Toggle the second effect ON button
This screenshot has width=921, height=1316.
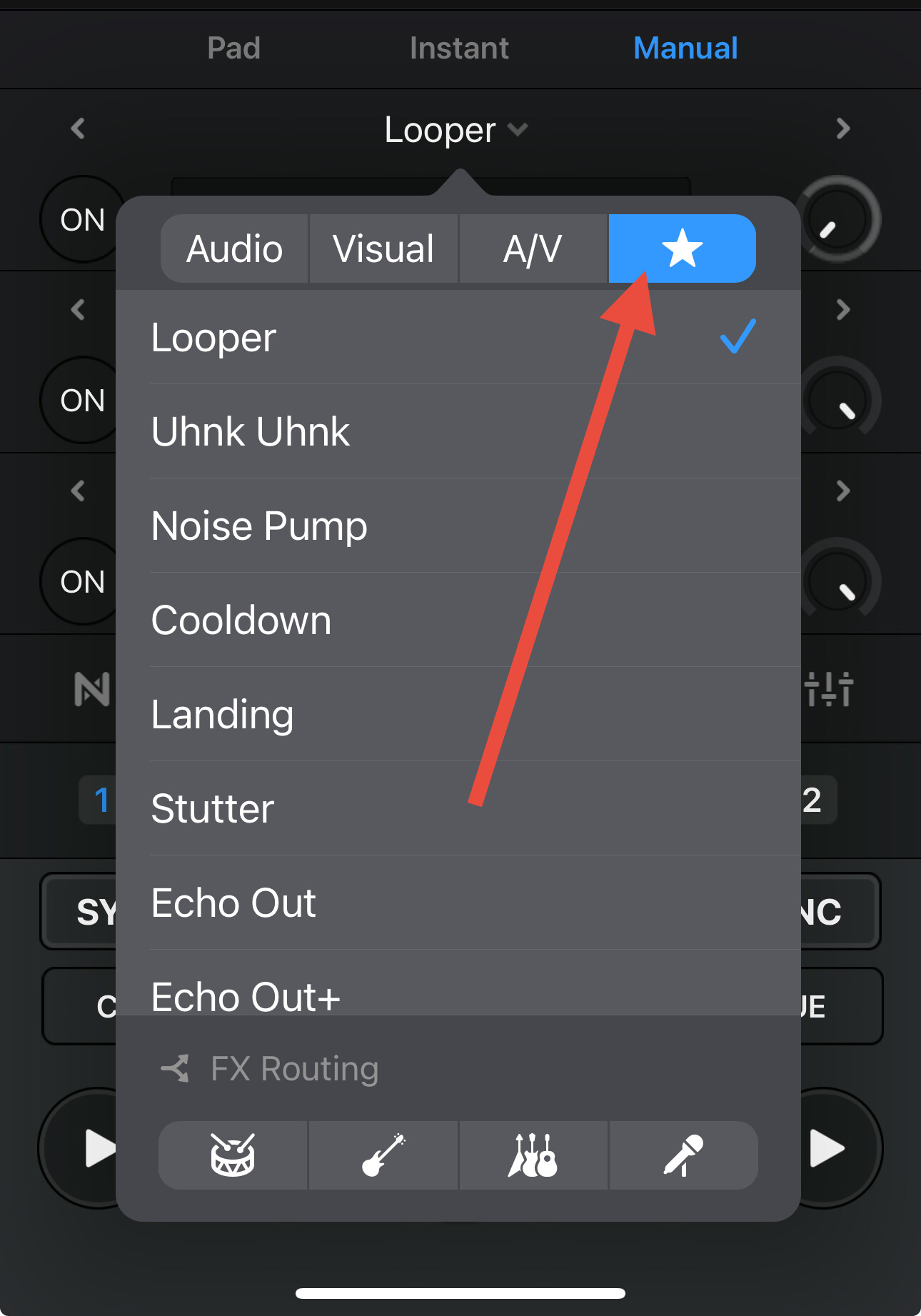(x=82, y=400)
